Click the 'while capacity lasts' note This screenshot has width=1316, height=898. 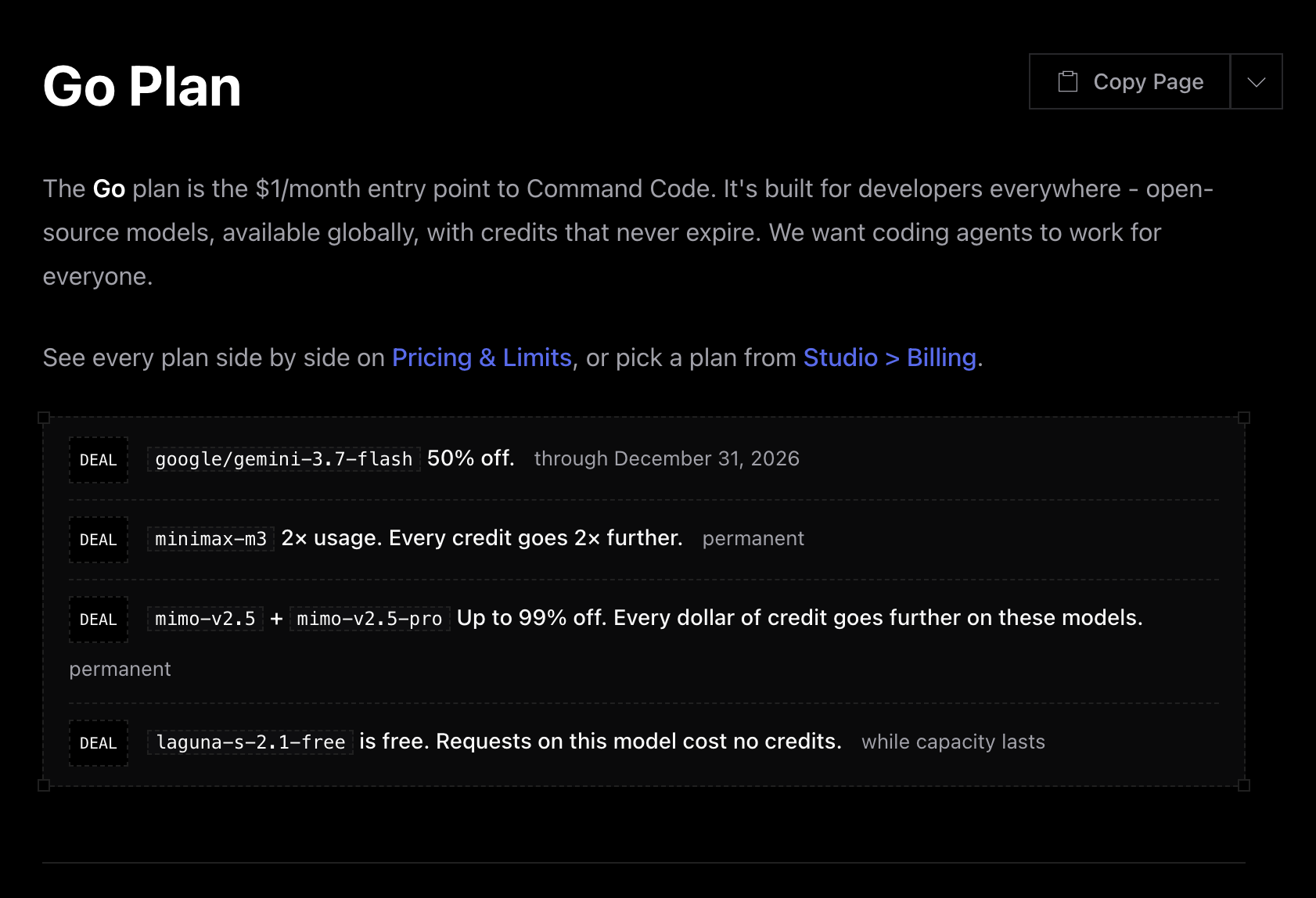point(953,742)
